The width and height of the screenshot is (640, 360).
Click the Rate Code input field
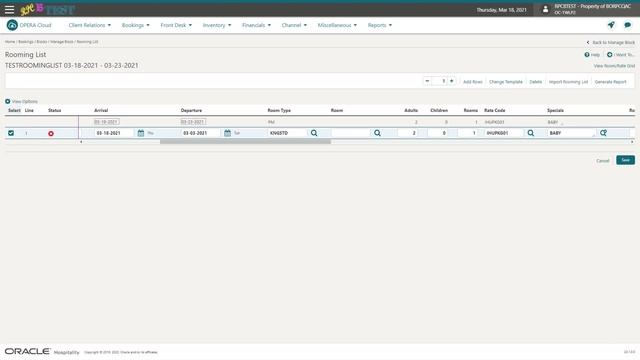[x=504, y=133]
